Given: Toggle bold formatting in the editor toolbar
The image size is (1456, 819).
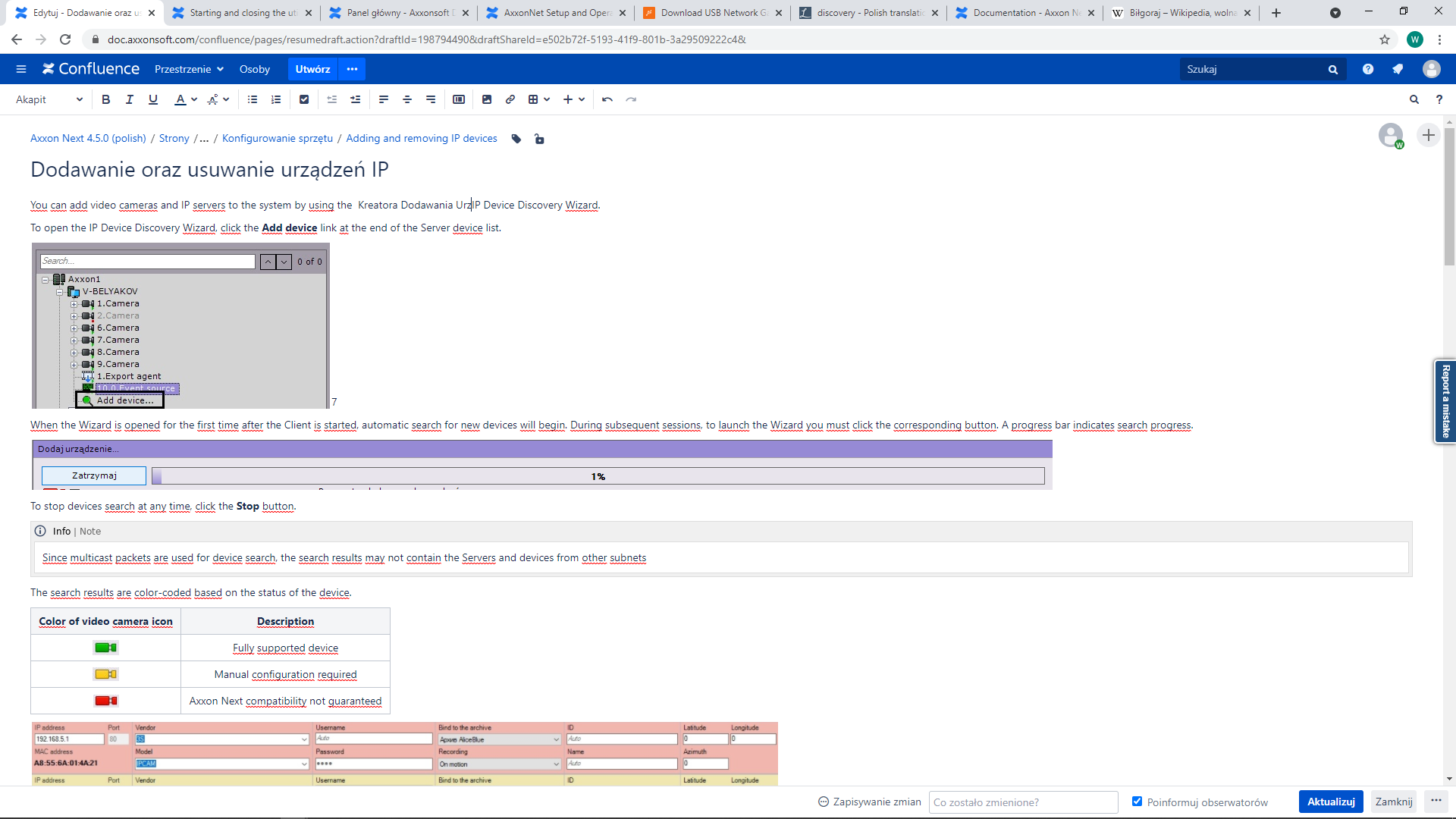Looking at the screenshot, I should (x=106, y=99).
